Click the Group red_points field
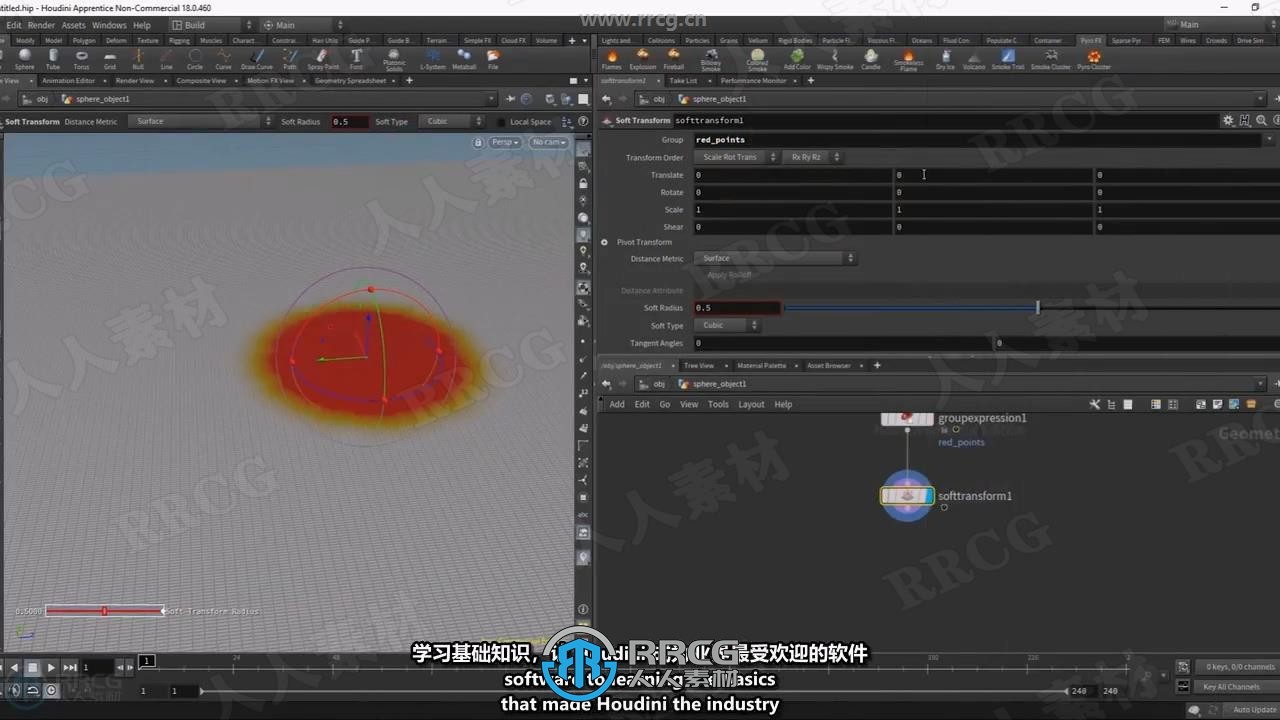This screenshot has height=720, width=1280. [x=977, y=140]
